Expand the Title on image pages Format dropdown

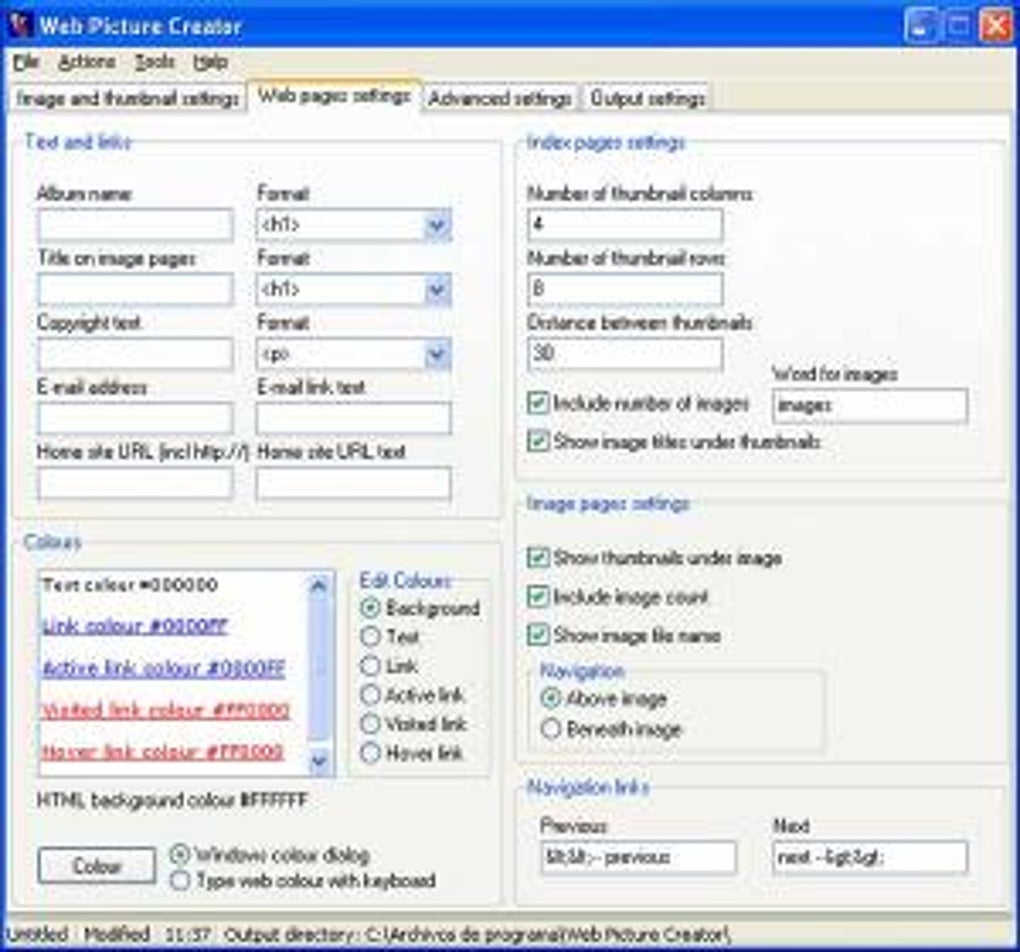pyautogui.click(x=438, y=290)
